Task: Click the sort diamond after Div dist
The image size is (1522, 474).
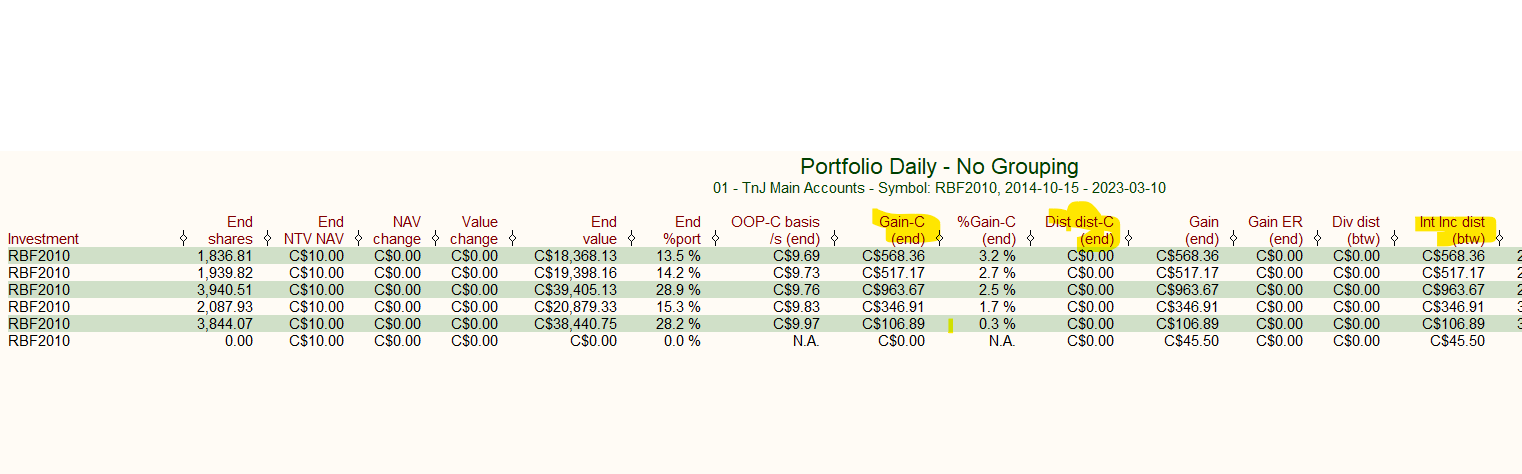Action: 1394,239
